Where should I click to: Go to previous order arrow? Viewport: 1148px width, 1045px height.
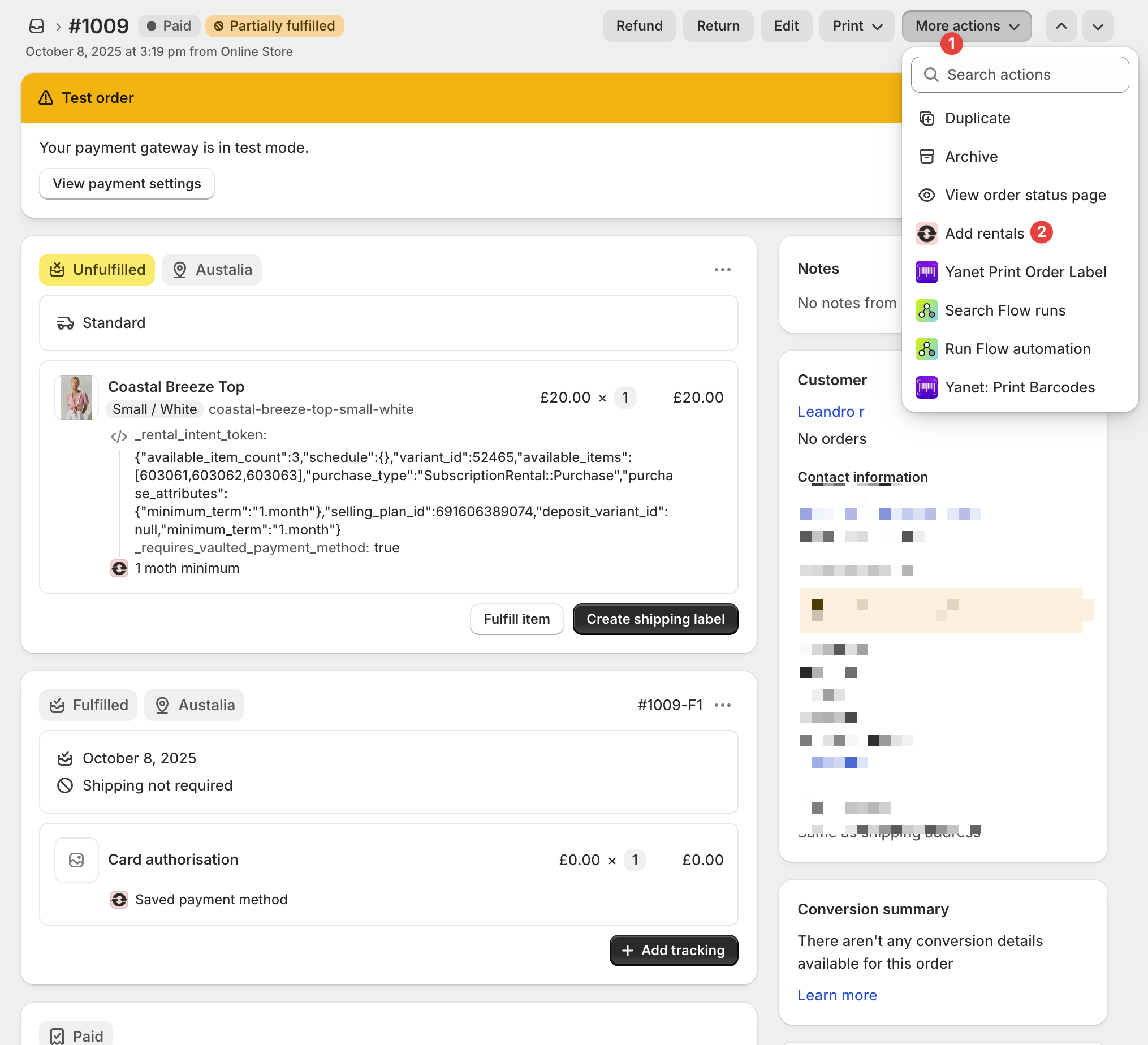(1060, 26)
